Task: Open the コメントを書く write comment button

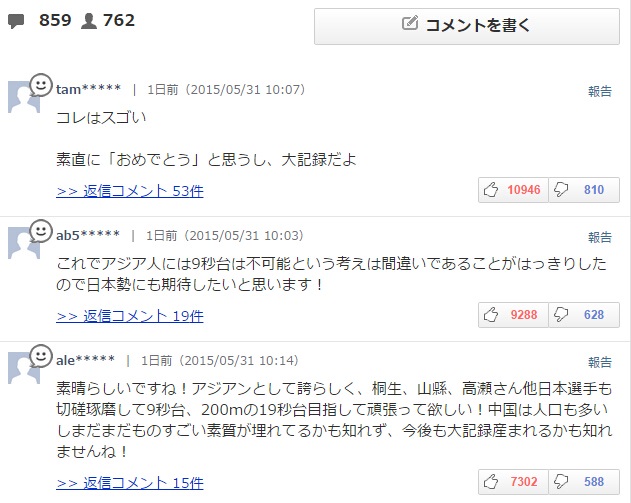Action: coord(467,26)
